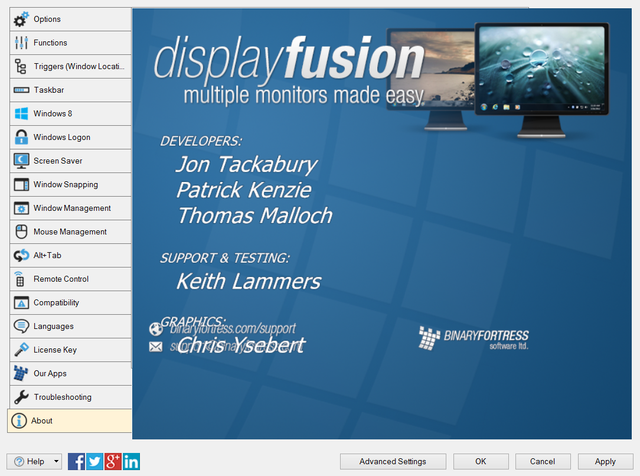Go to Window Snapping tab label
The height and width of the screenshot is (476, 640).
pyautogui.click(x=66, y=185)
